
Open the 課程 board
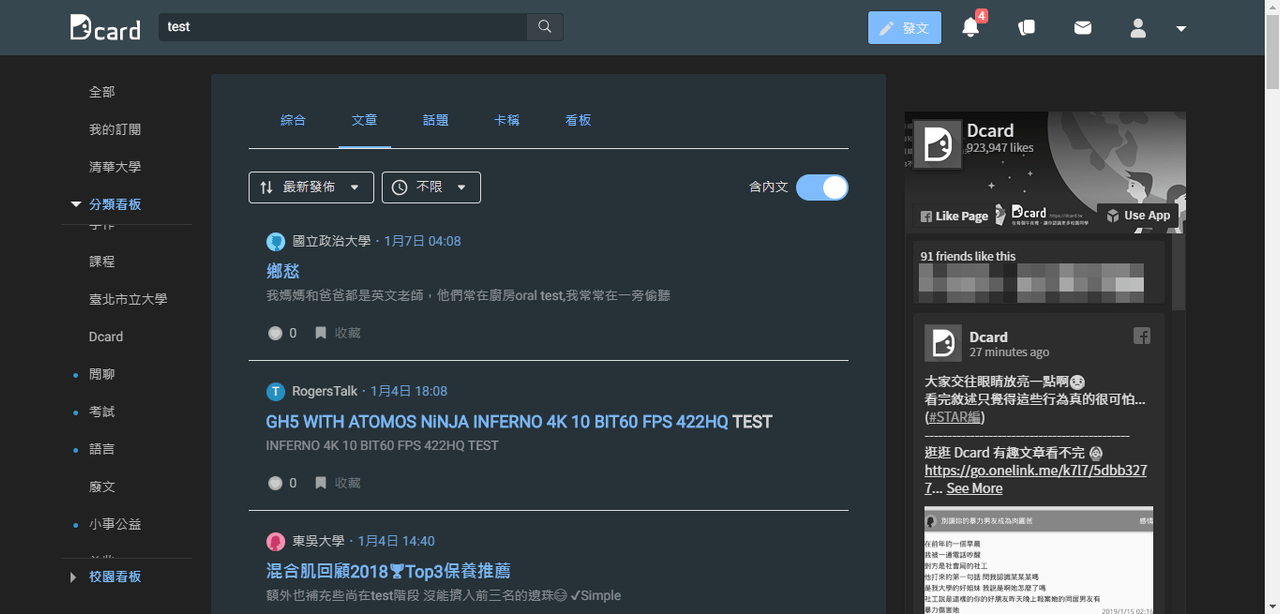coord(102,262)
